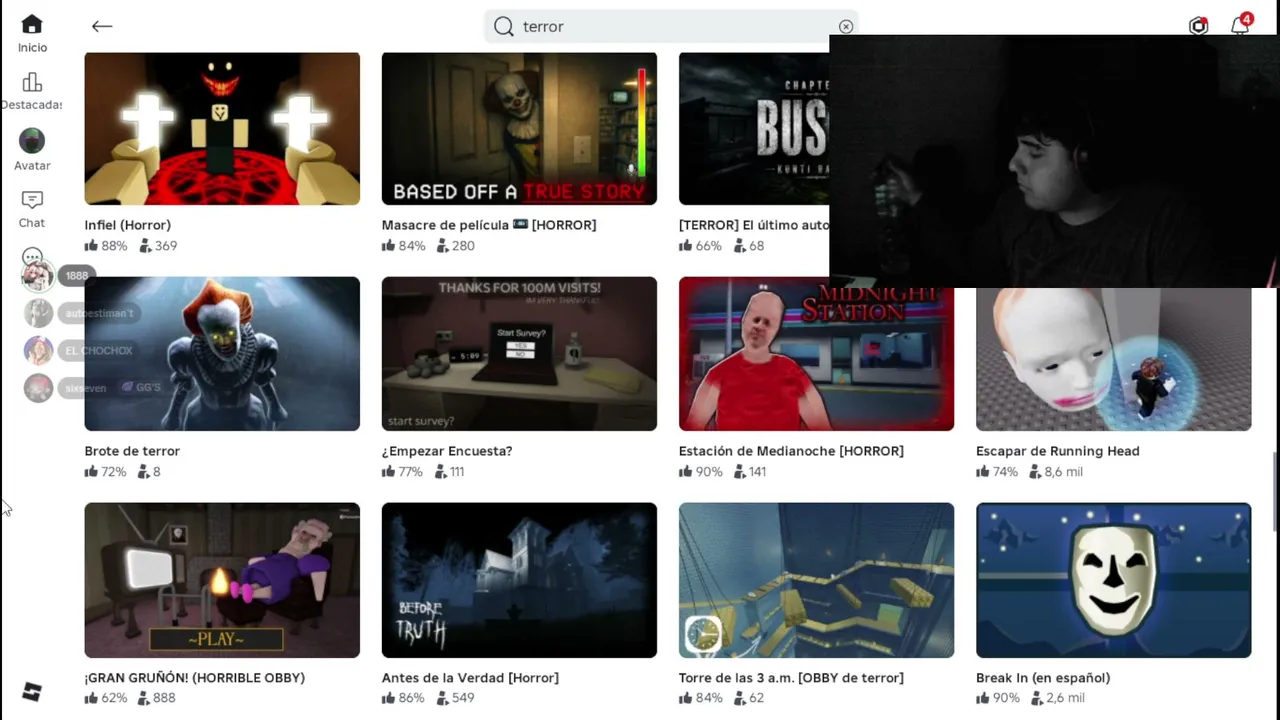Click 'Antes de la Verdad [Horror]' title

click(x=470, y=678)
